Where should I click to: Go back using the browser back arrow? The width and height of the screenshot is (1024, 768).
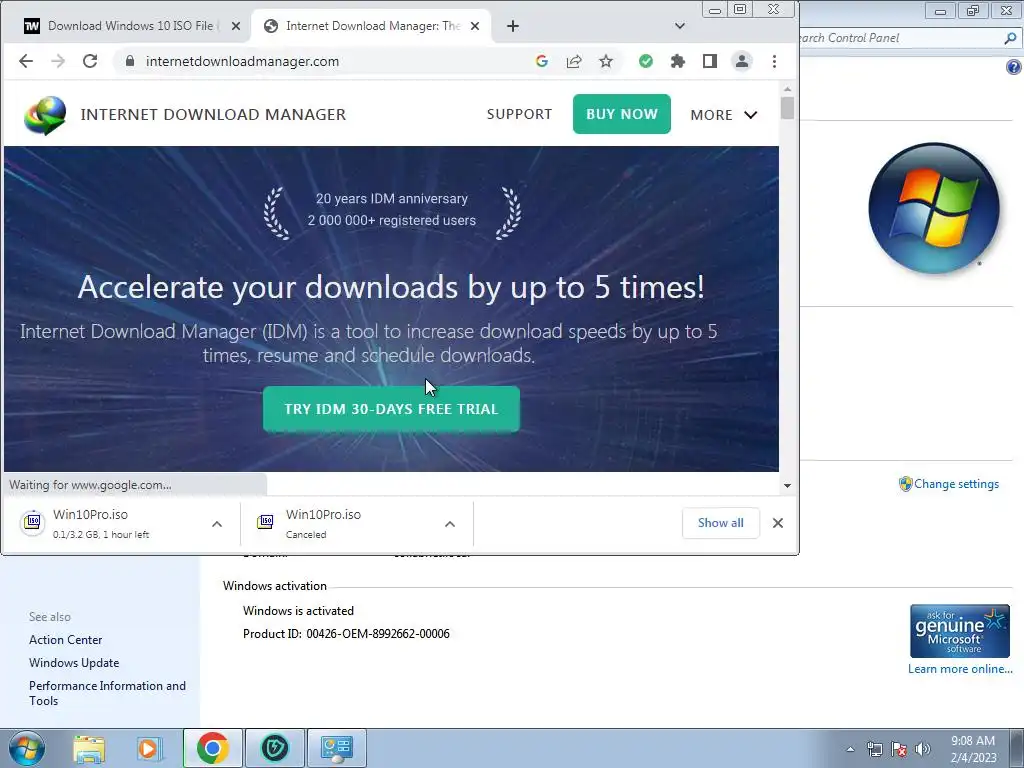[x=26, y=61]
